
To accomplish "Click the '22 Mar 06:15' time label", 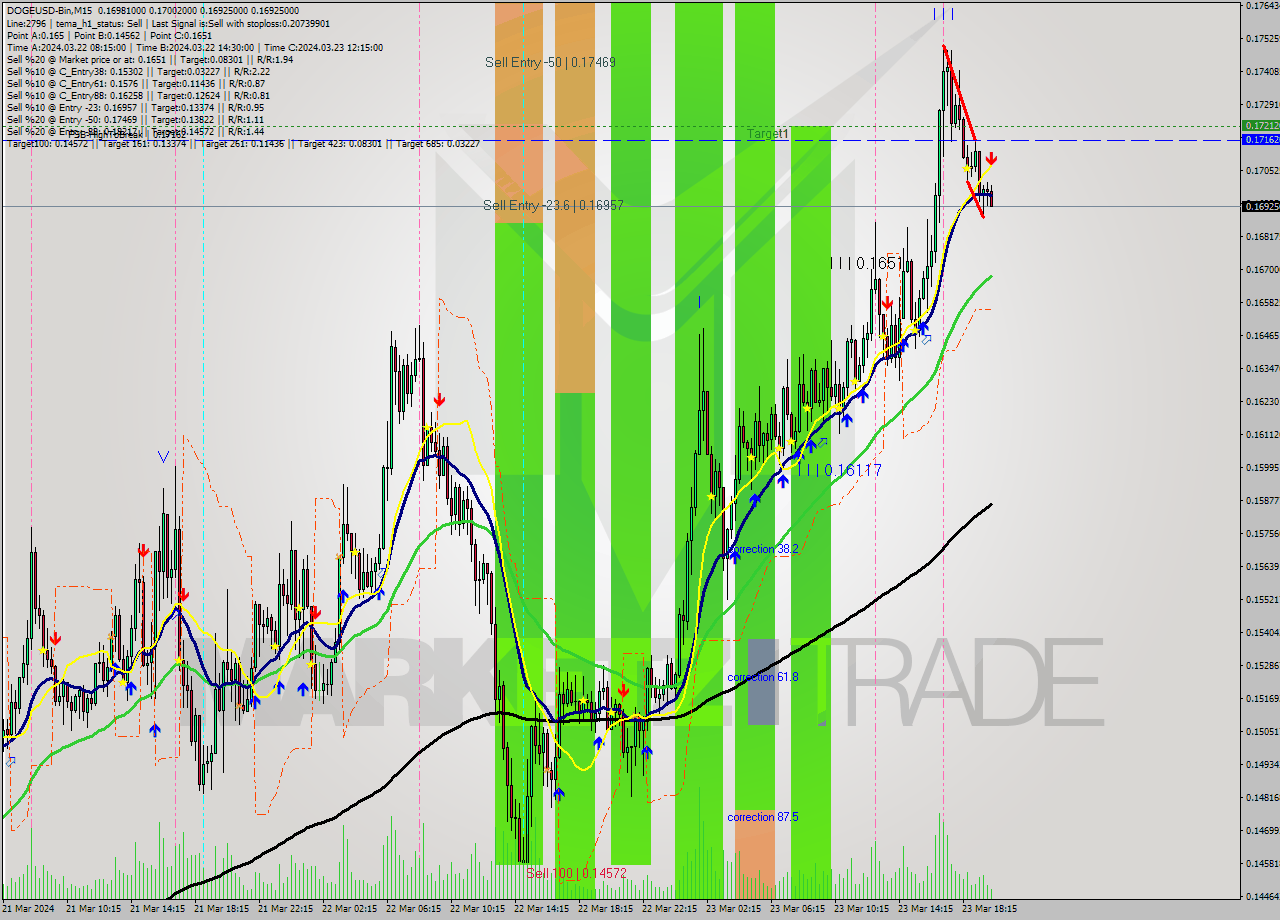I will 413,910.
